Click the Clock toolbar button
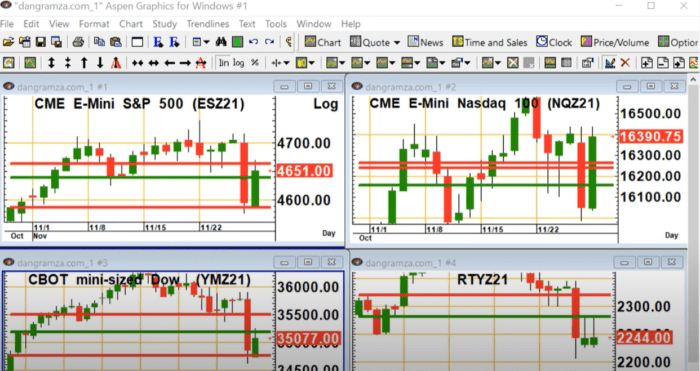The width and height of the screenshot is (700, 371). point(554,42)
